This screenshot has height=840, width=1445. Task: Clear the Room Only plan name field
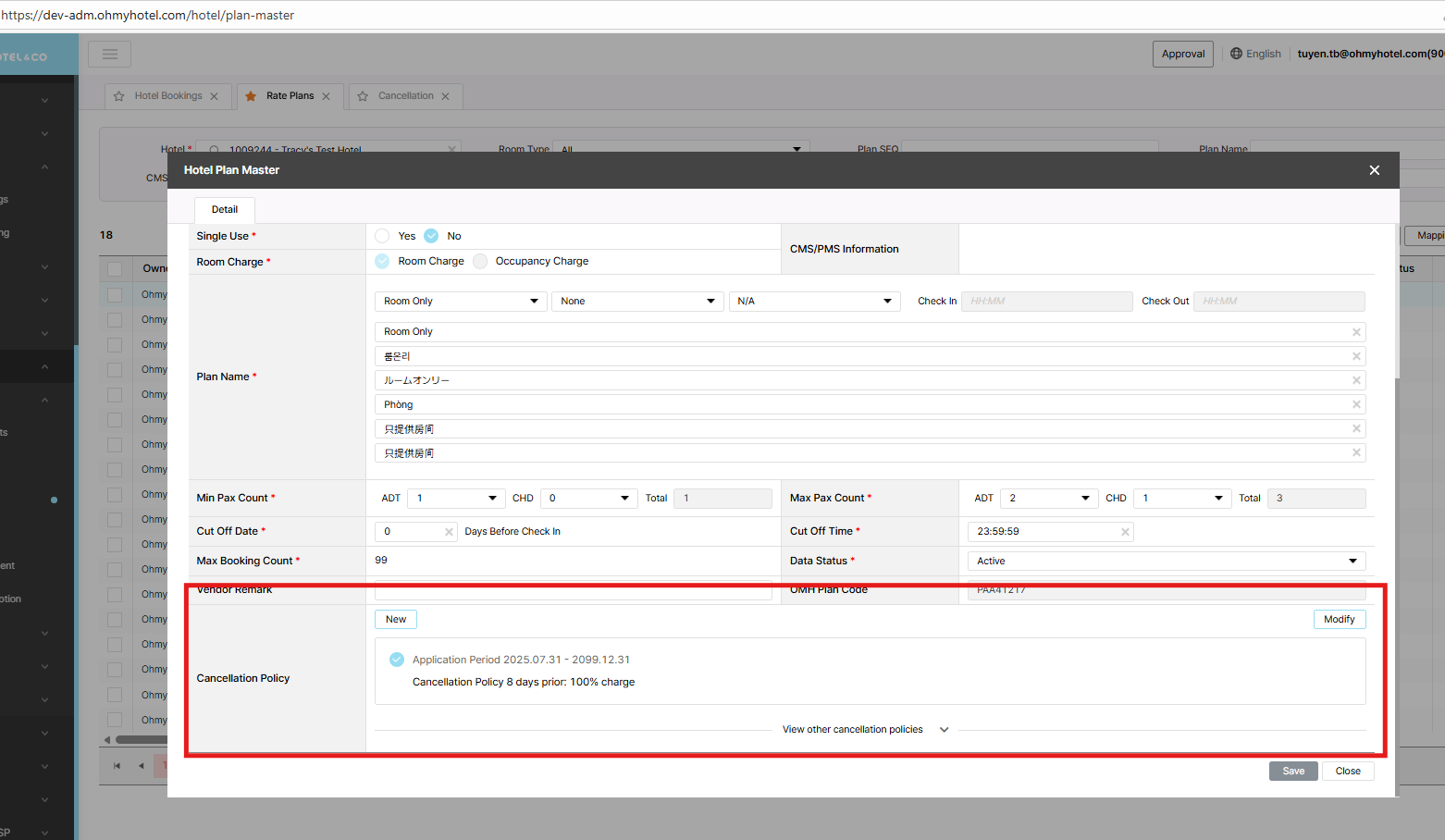pyautogui.click(x=1356, y=332)
